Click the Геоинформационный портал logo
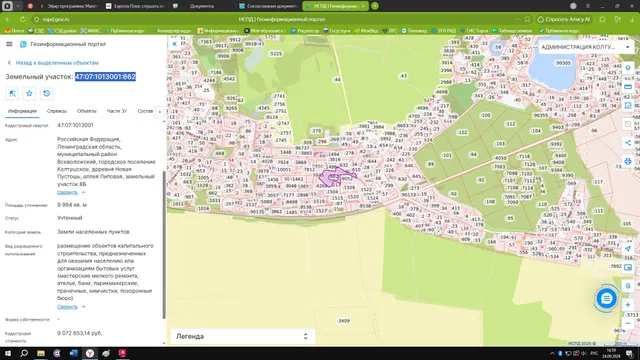 point(63,44)
